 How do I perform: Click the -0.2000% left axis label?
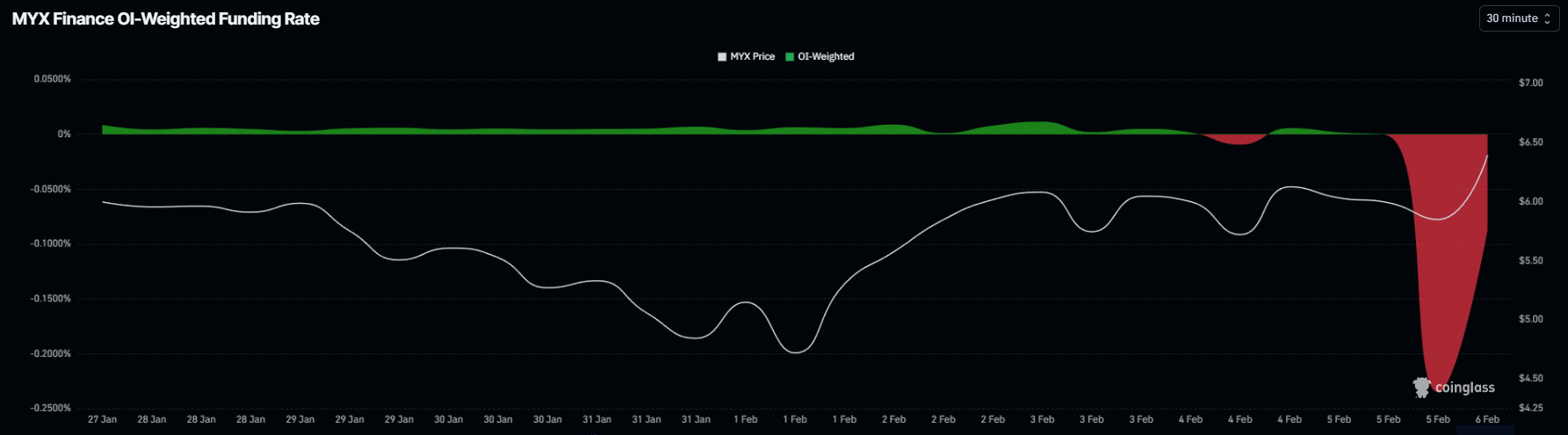51,353
